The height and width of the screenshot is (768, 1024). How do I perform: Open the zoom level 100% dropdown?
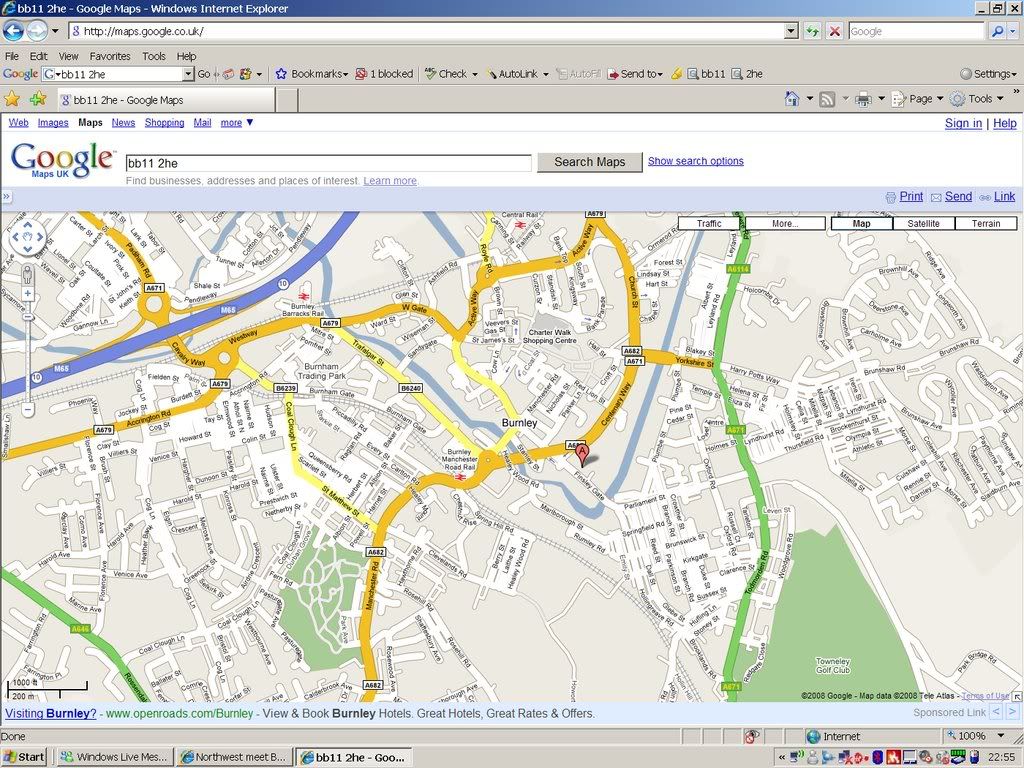(1000, 737)
